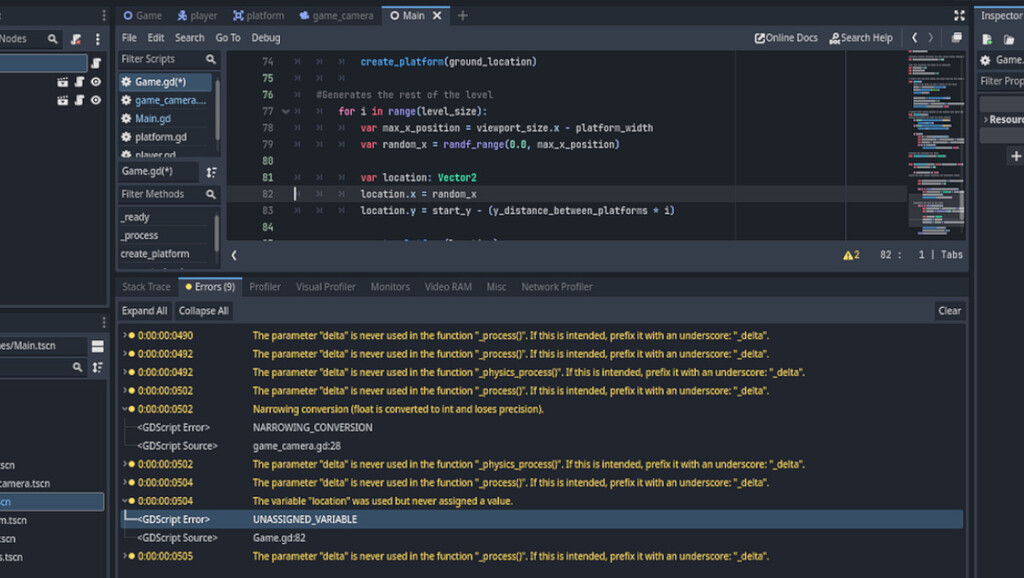1024x578 pixels.
Task: Collapse the for loop code fold at line 77
Action: coord(283,110)
